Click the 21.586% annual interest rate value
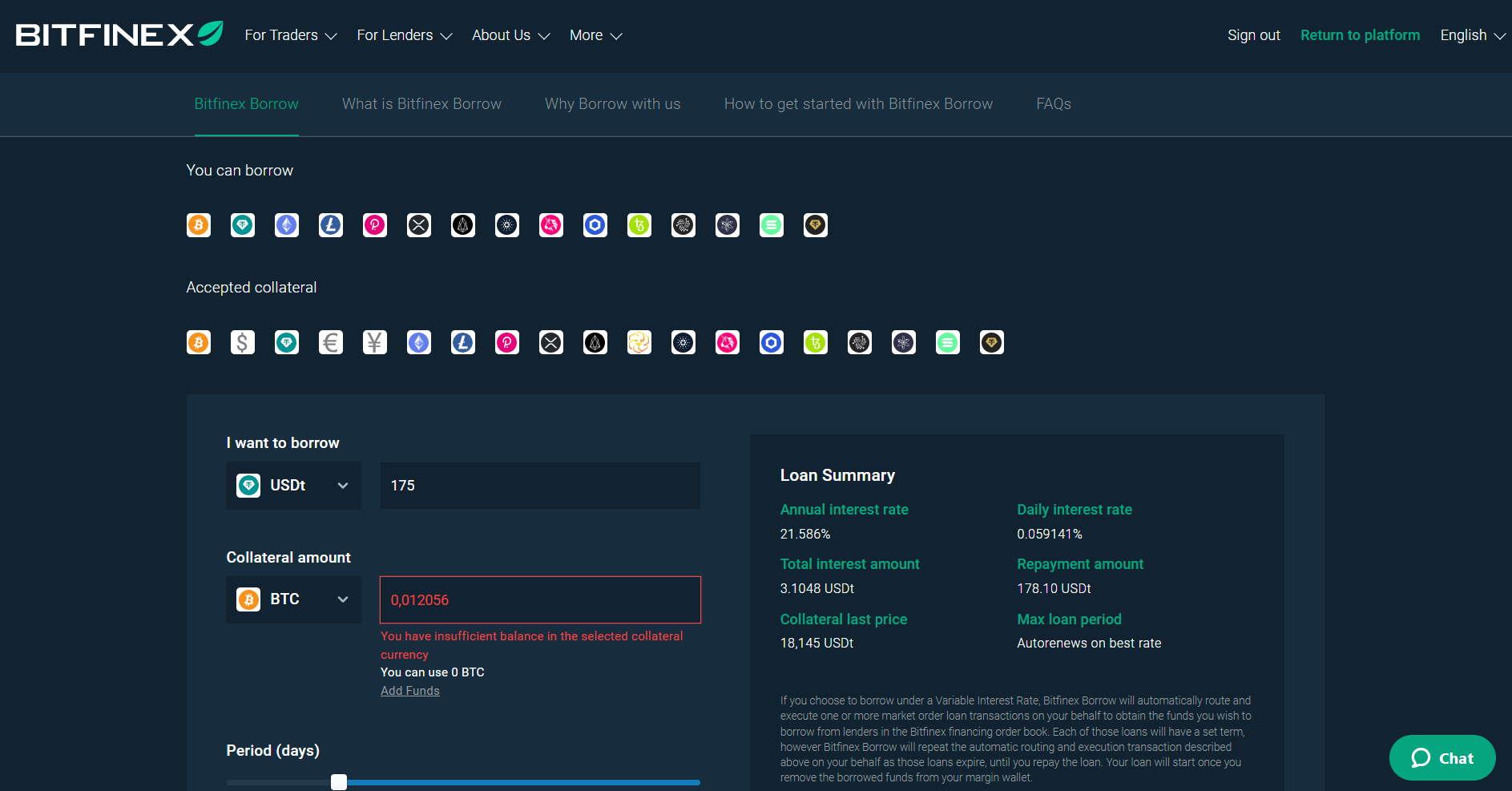Viewport: 1512px width, 791px height. click(805, 534)
